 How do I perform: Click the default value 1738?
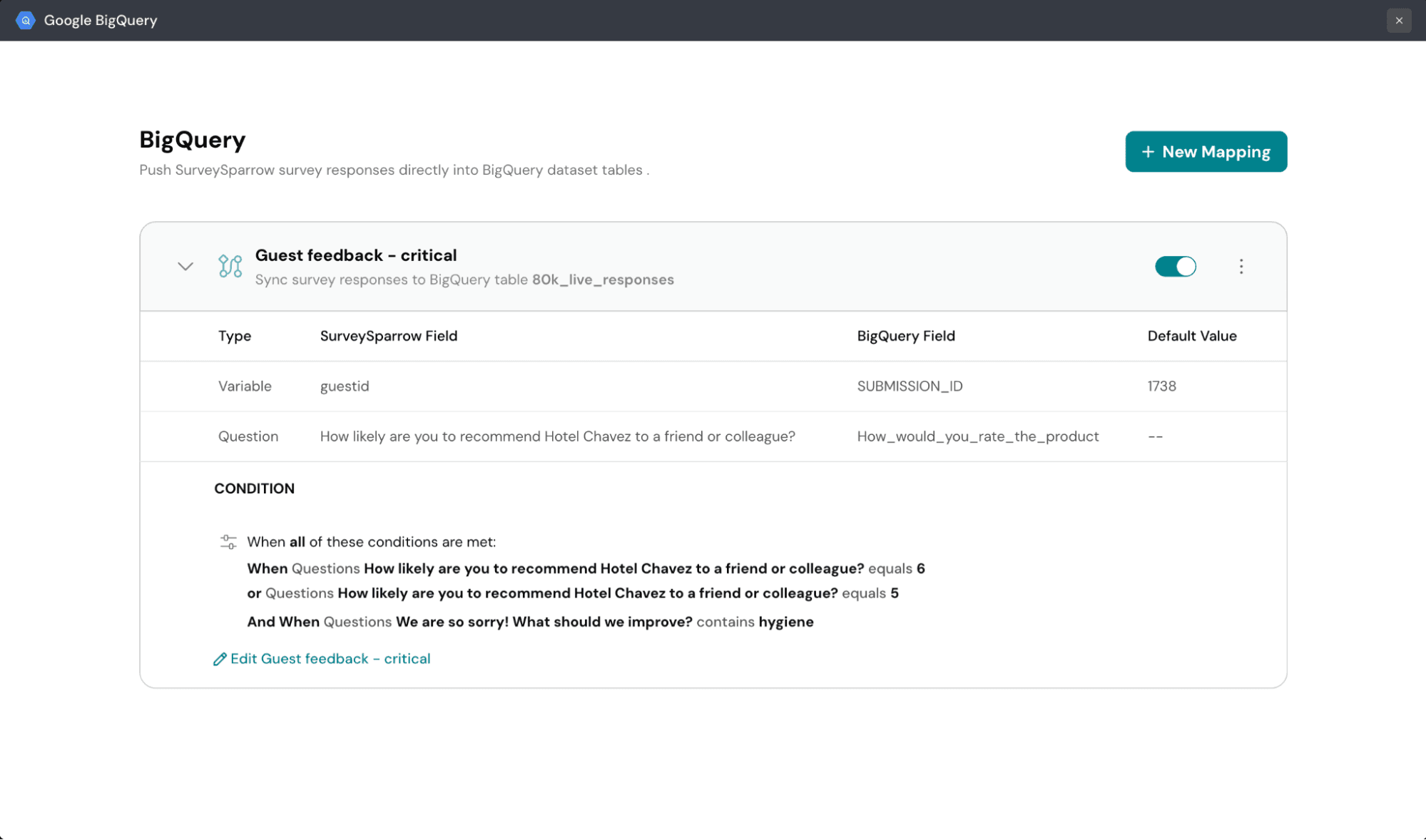pos(1161,386)
